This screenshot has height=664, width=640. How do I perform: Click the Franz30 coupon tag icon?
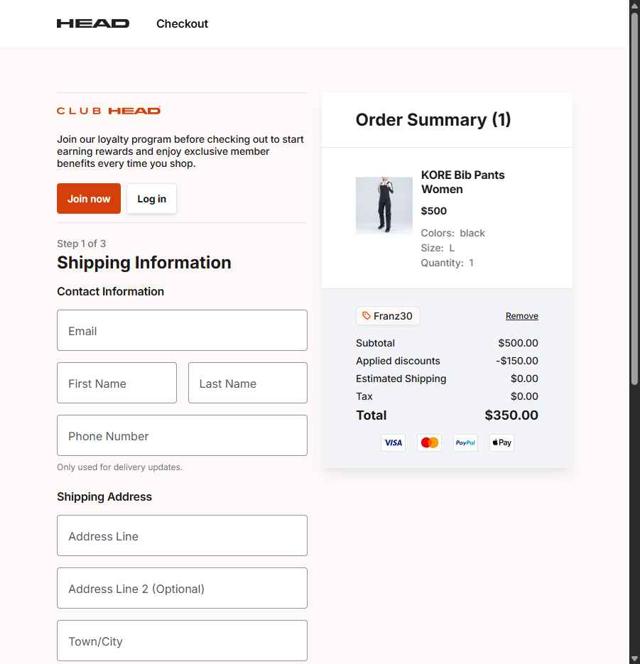366,316
